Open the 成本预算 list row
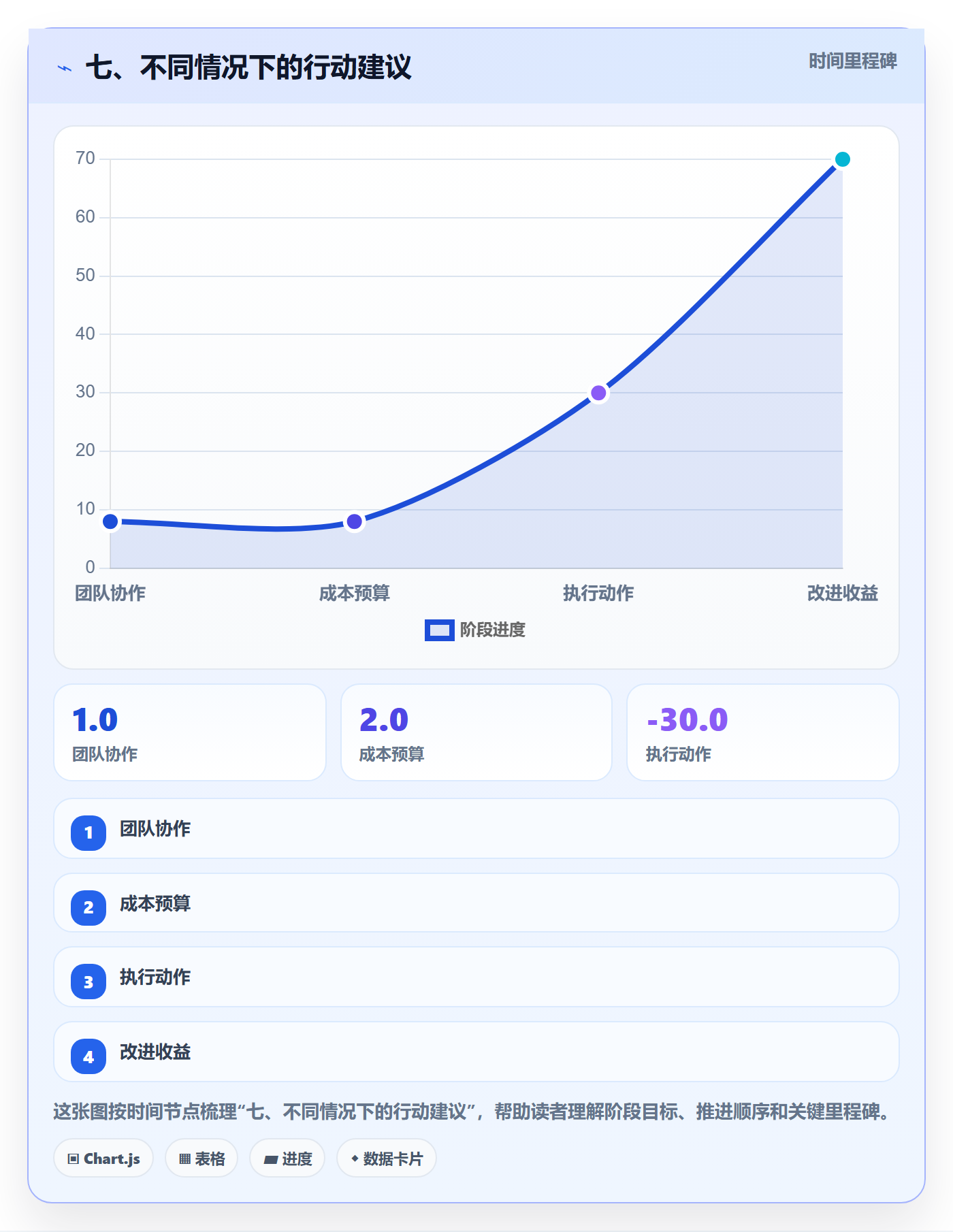Screen dimensions: 953x1232 click(476, 903)
